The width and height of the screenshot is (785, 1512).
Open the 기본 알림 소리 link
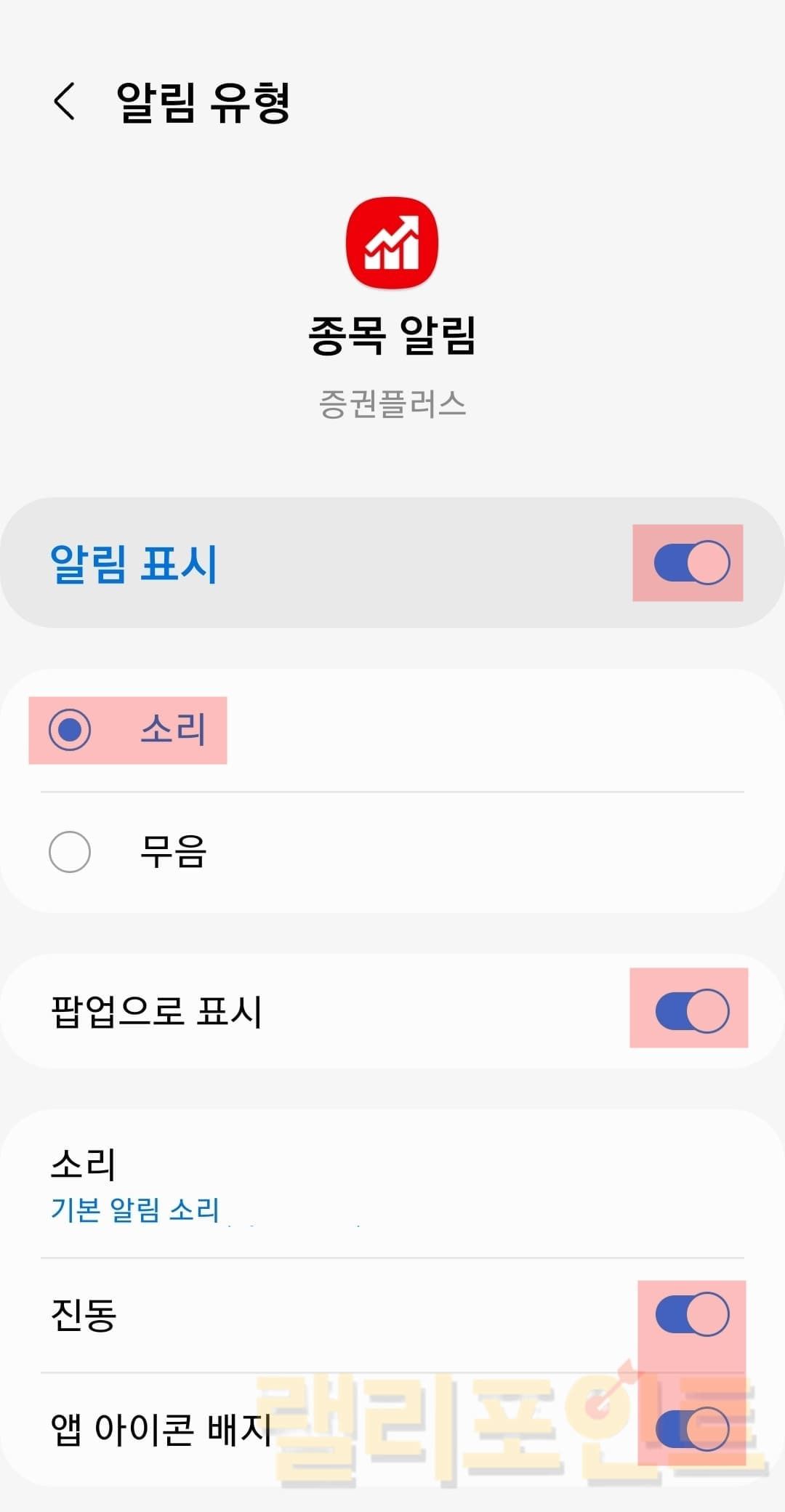pos(135,1210)
